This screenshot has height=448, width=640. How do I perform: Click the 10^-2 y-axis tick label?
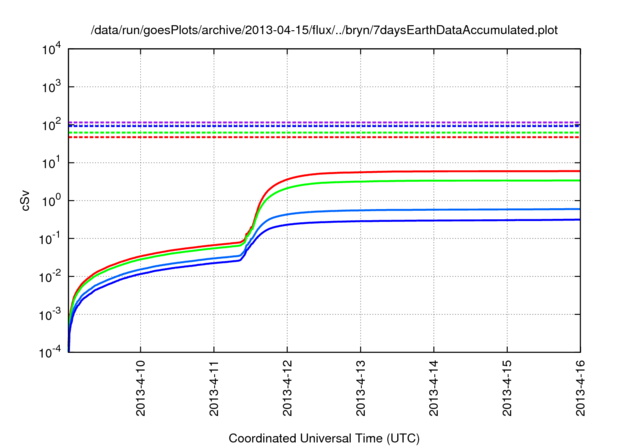click(50, 277)
